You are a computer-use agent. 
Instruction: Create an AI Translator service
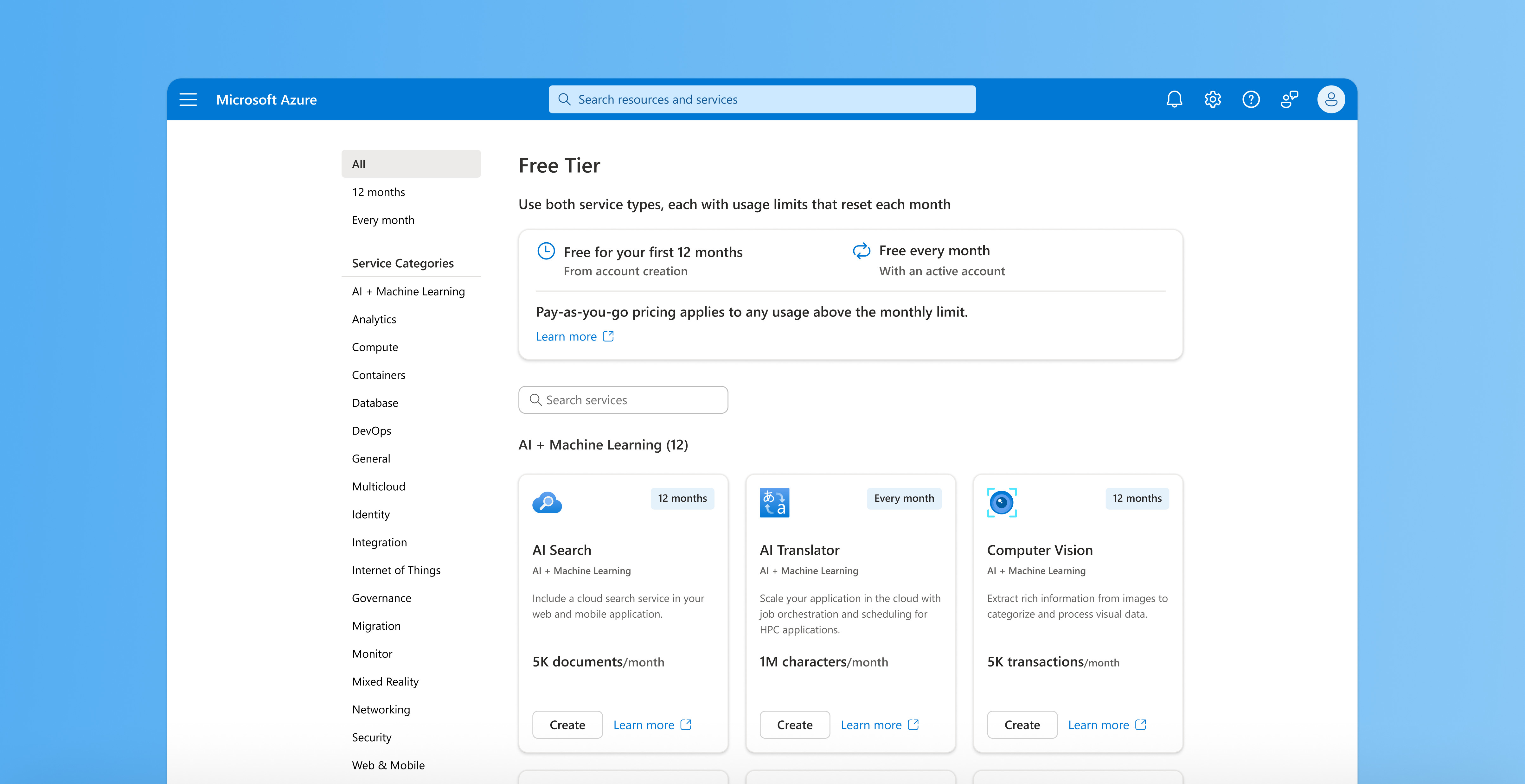click(794, 725)
